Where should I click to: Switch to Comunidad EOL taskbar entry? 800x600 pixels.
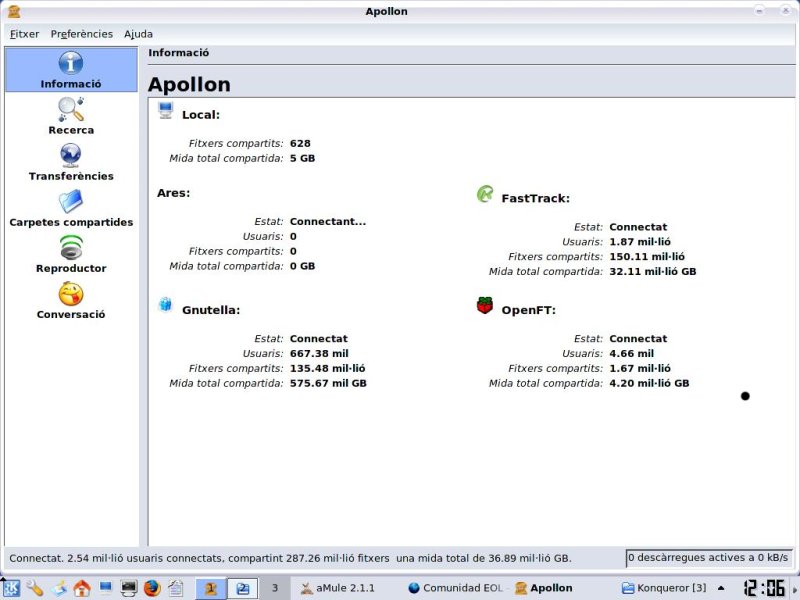(x=456, y=588)
